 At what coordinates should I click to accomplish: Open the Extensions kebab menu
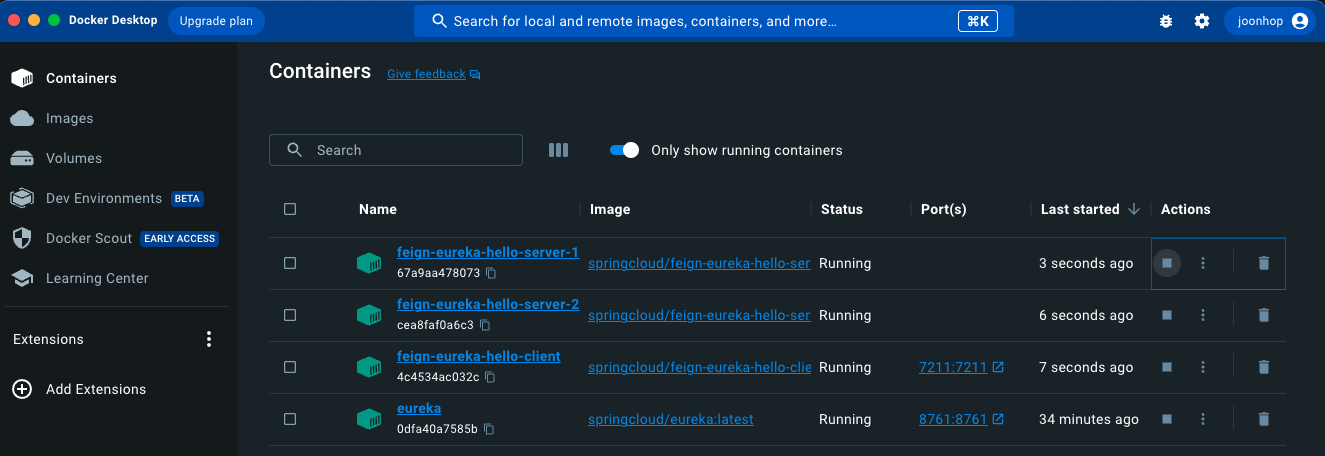209,339
